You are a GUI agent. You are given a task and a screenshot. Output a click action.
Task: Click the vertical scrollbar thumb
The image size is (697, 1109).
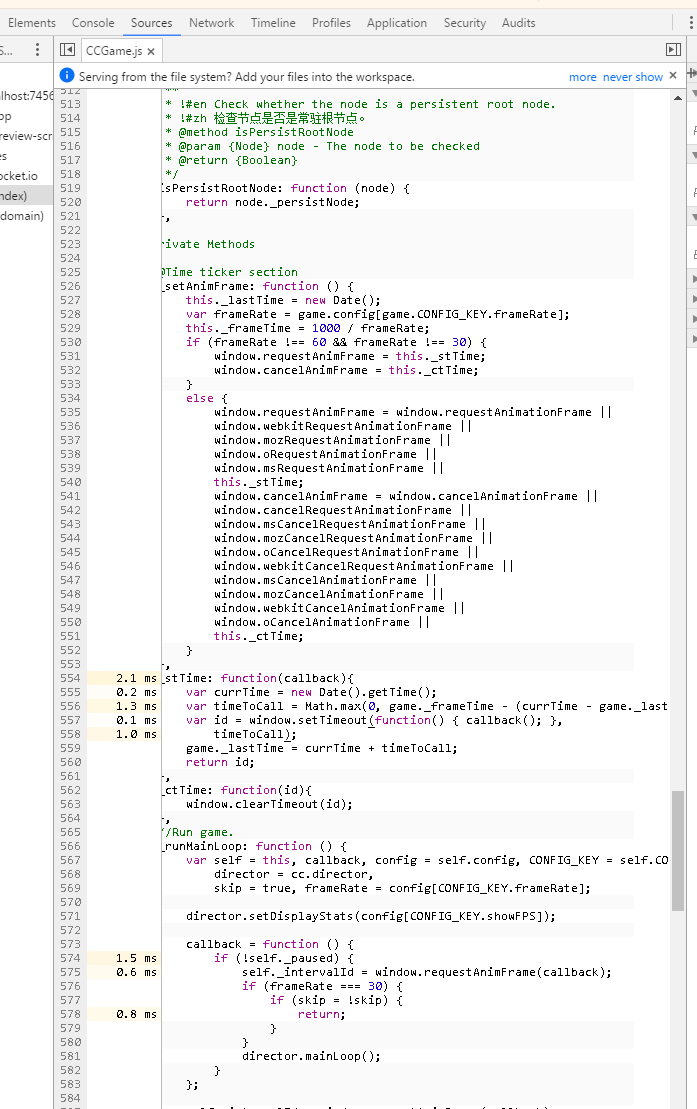click(678, 851)
